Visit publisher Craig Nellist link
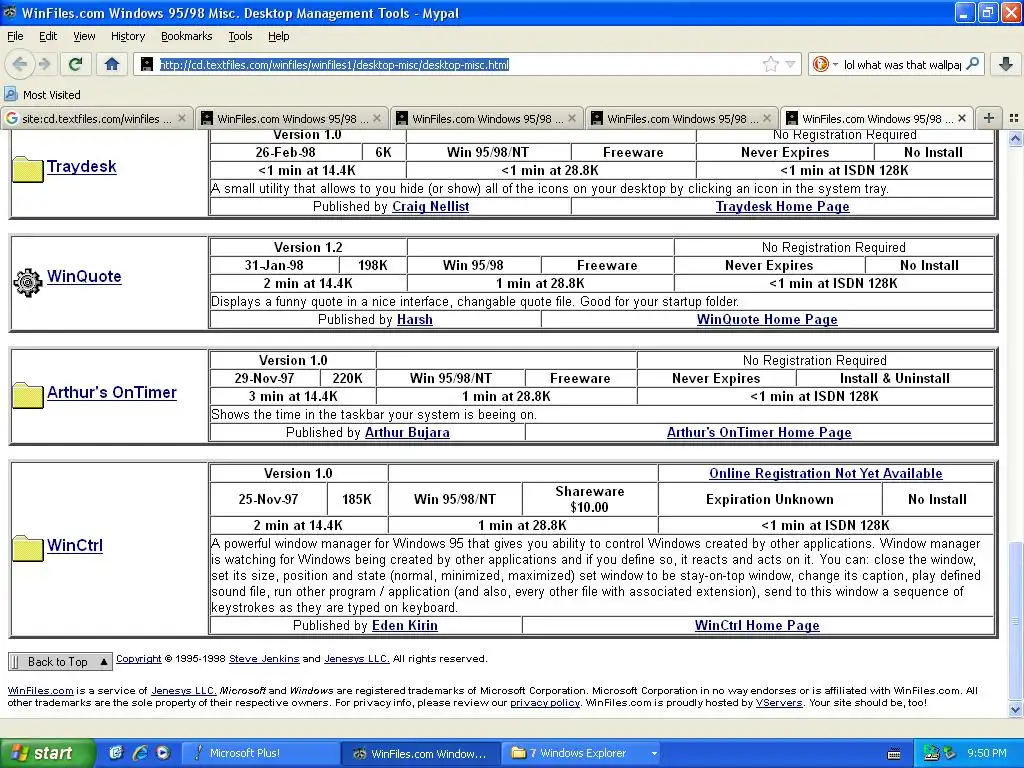1024x768 pixels. pos(430,206)
